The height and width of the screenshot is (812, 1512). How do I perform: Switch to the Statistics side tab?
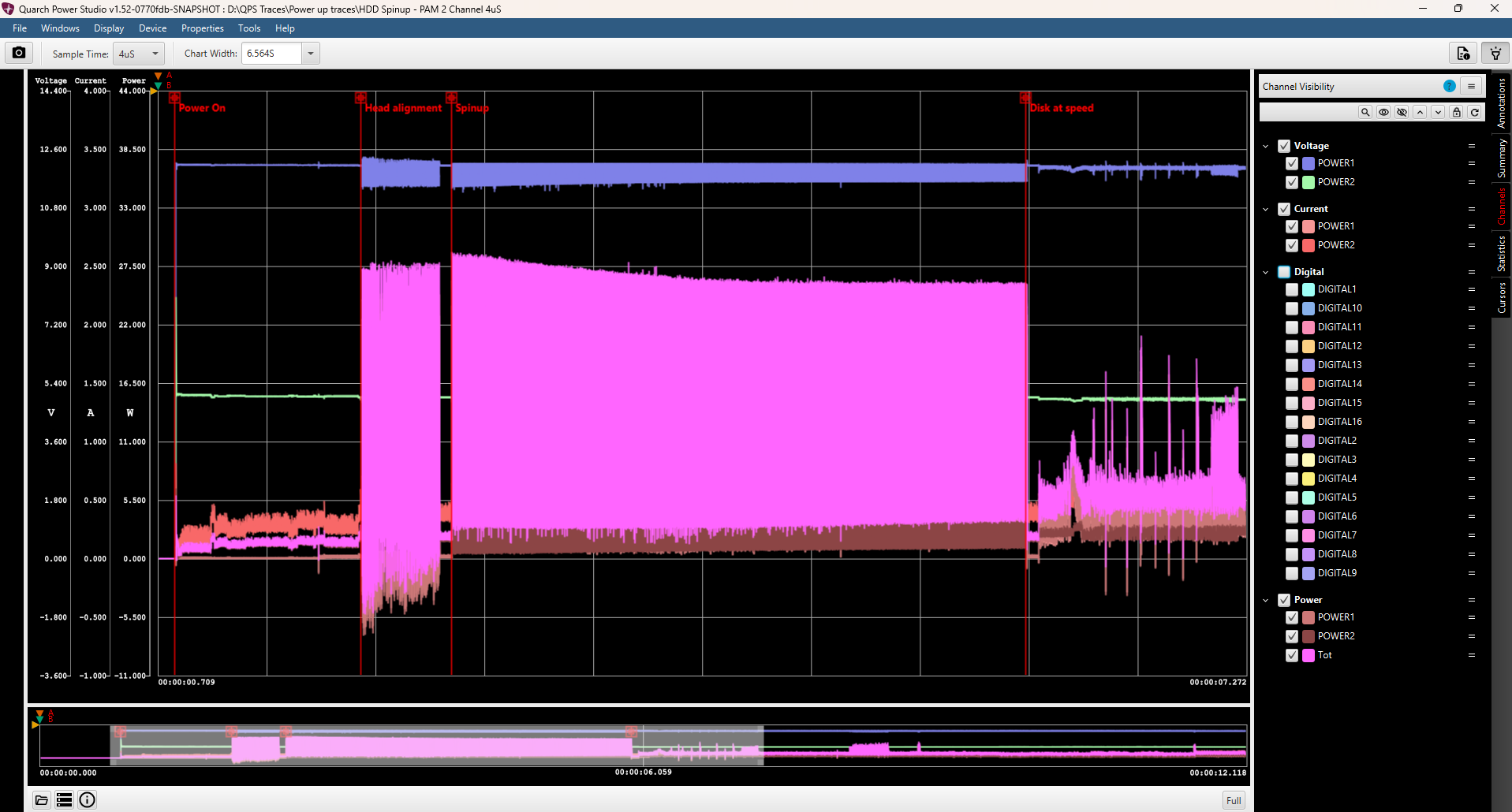(x=1501, y=254)
